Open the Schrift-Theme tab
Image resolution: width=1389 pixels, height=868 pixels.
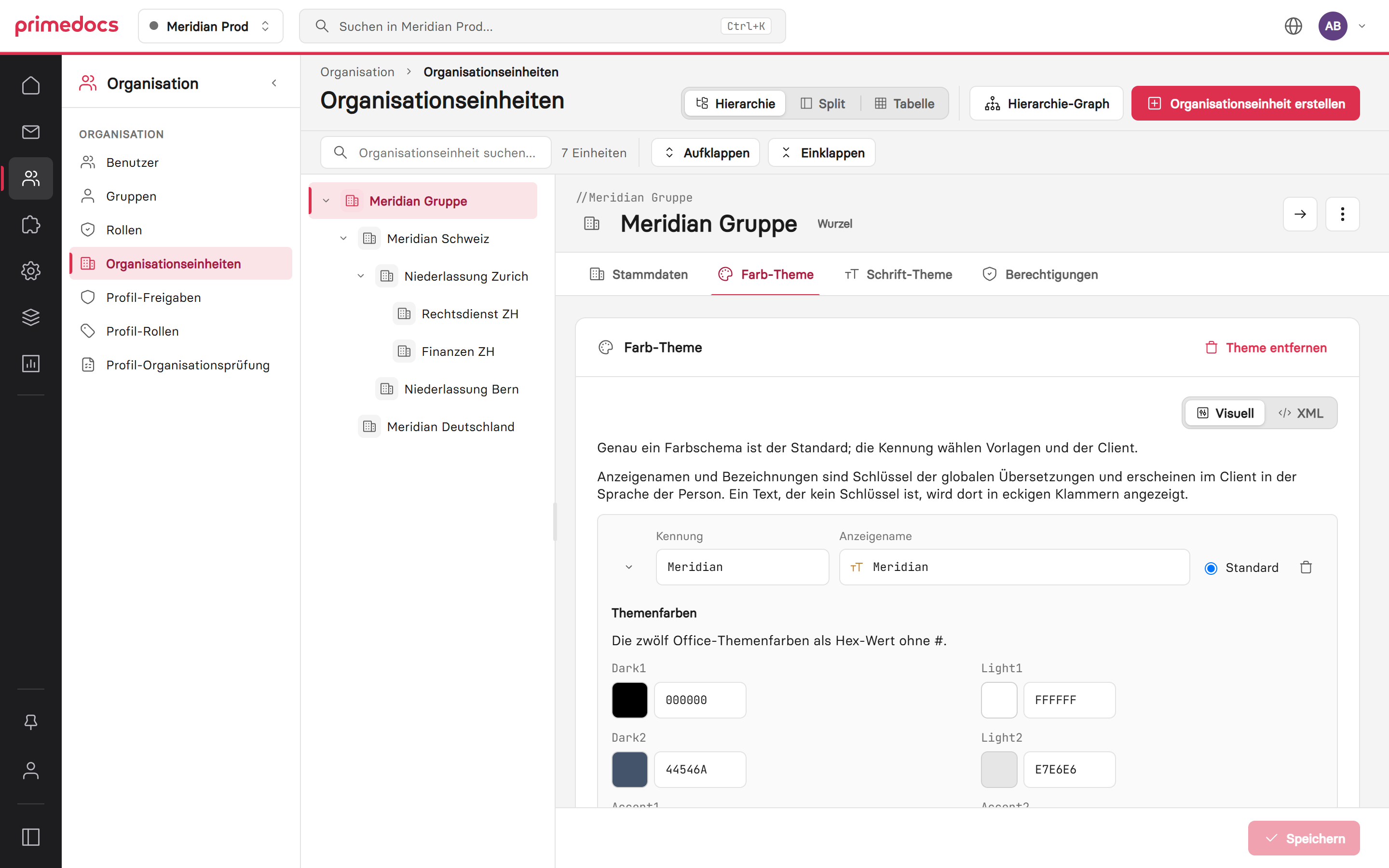(898, 274)
